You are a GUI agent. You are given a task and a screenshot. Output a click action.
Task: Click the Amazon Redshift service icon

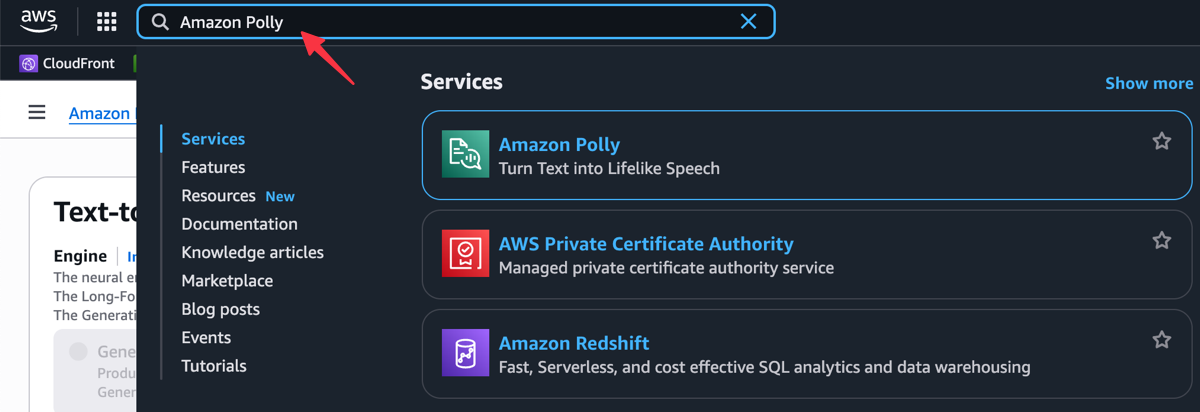click(x=466, y=352)
